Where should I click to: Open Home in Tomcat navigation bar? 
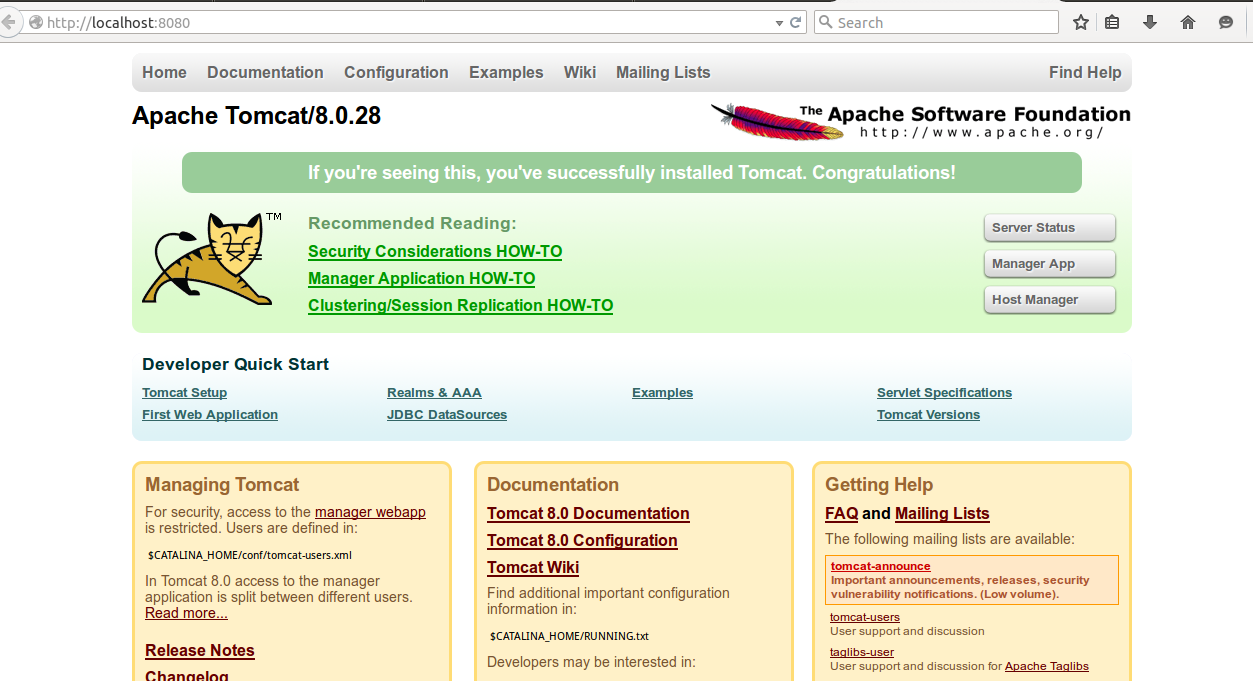tap(164, 73)
